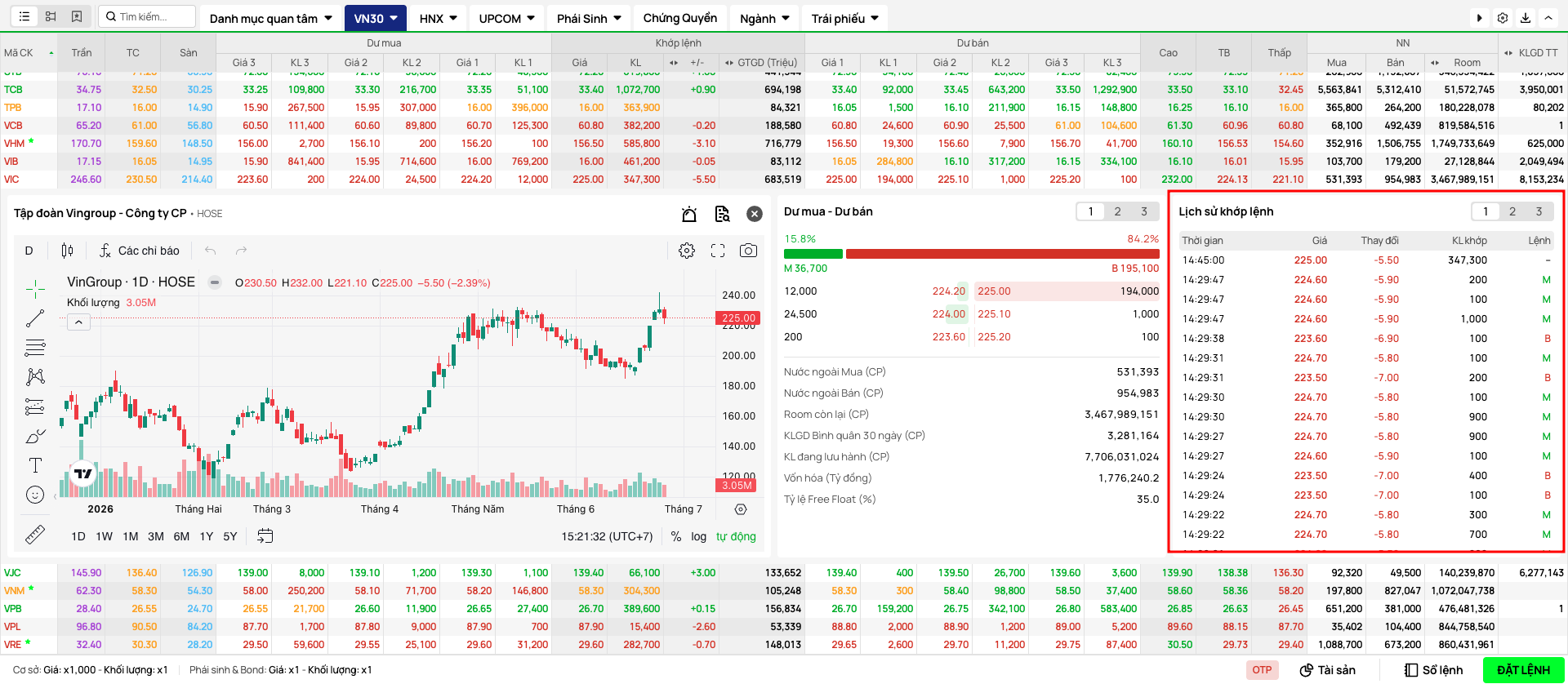
Task: Select the forecasting position tool
Action: point(35,406)
